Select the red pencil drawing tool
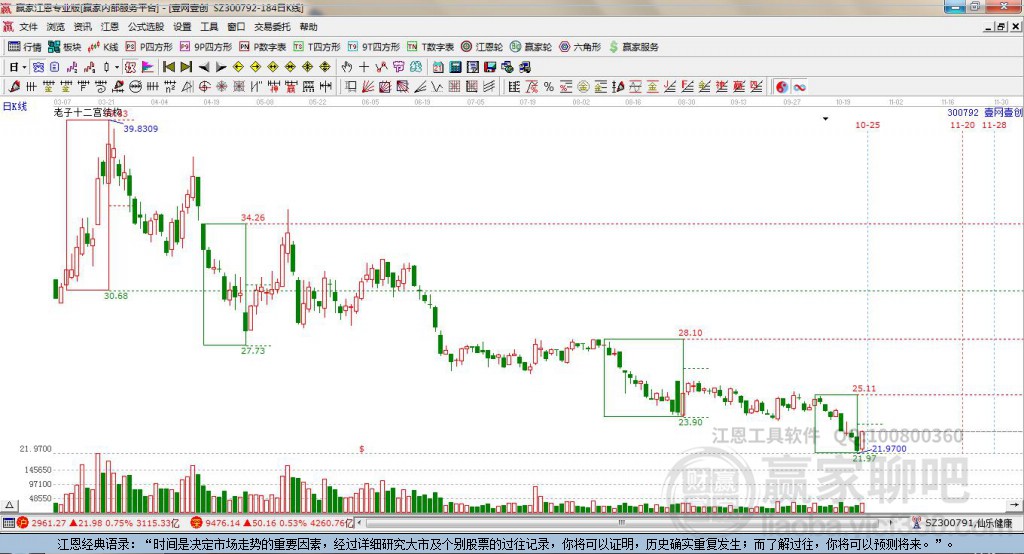1024x554 pixels. [x=14, y=86]
